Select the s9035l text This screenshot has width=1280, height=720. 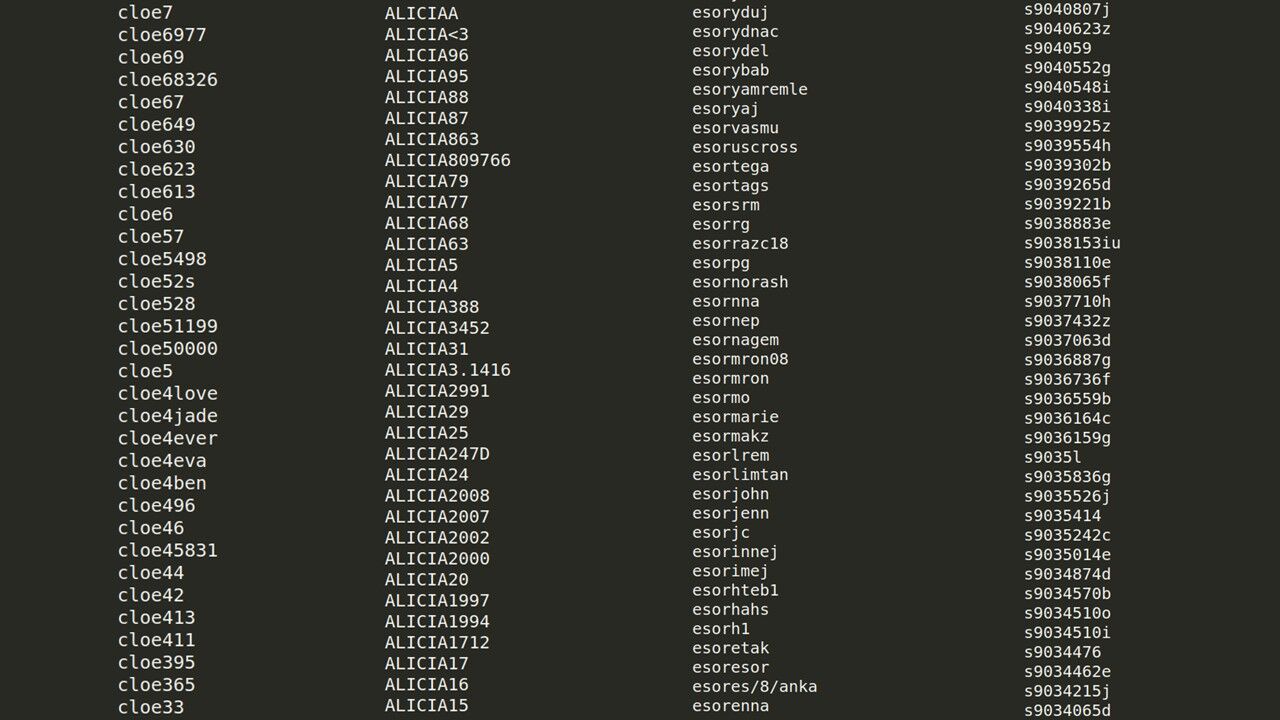point(1053,457)
